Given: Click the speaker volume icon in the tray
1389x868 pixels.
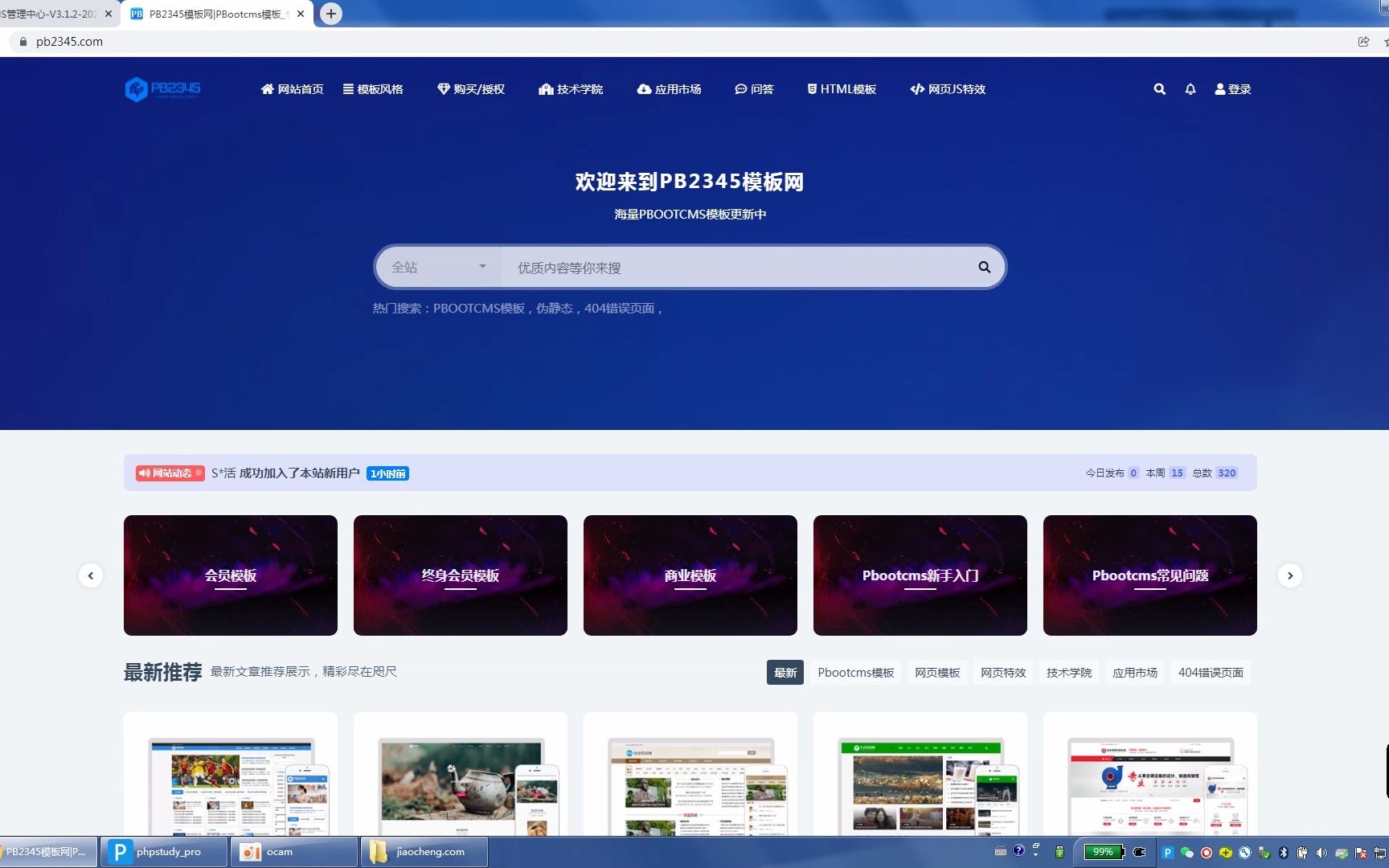Looking at the screenshot, I should (x=1320, y=852).
